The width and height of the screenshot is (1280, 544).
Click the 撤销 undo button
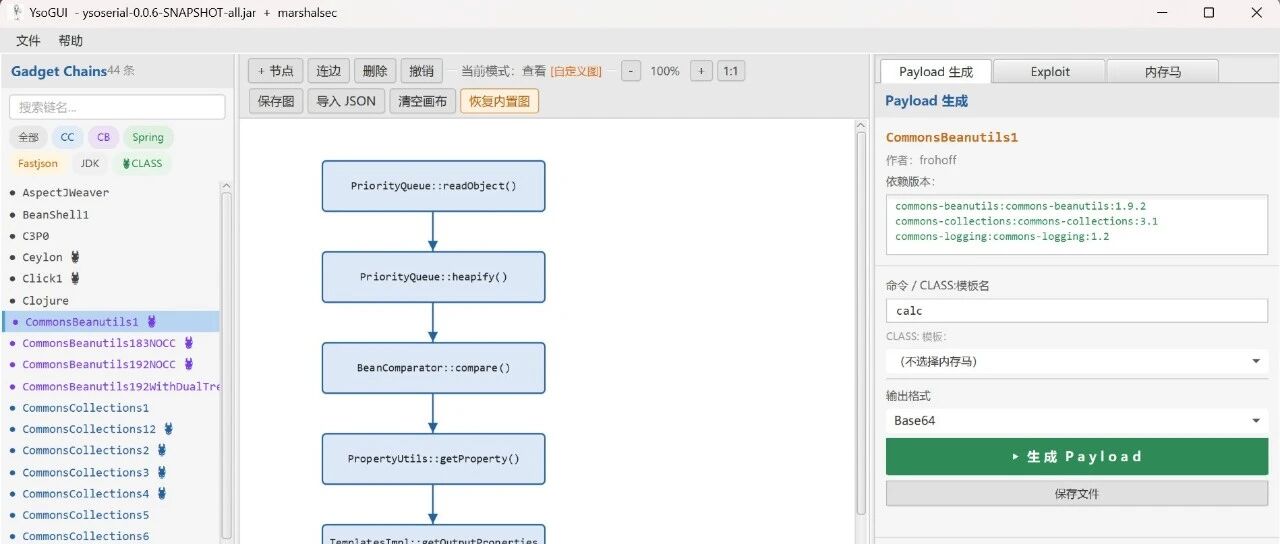click(422, 71)
